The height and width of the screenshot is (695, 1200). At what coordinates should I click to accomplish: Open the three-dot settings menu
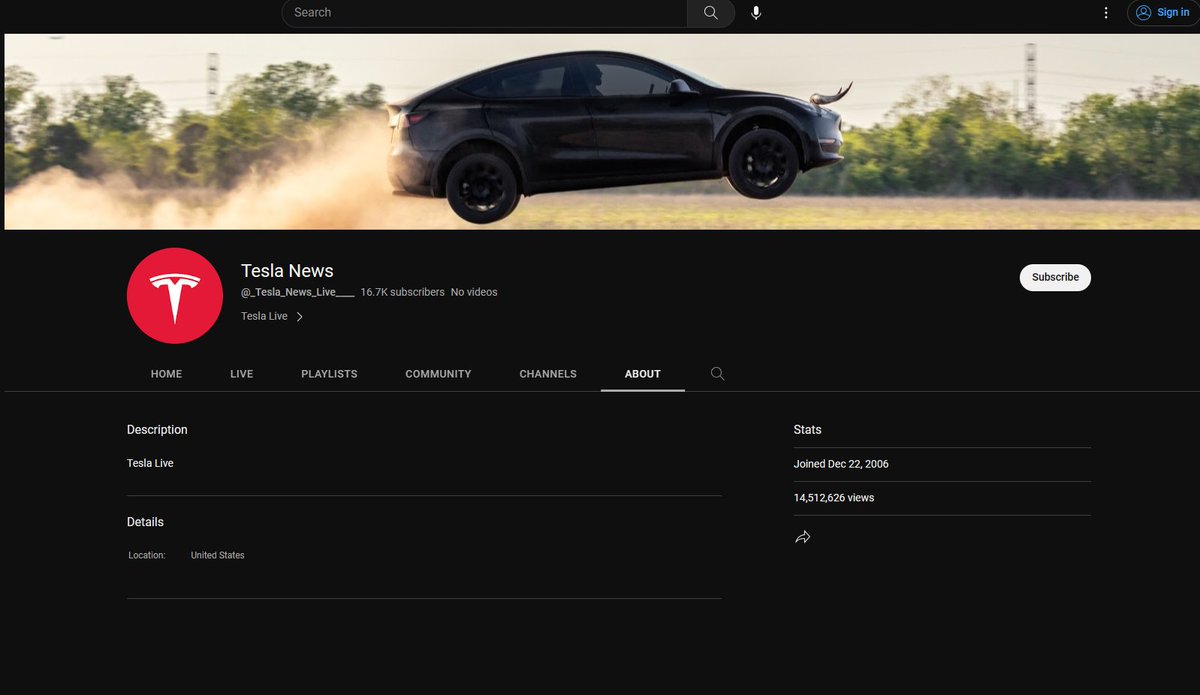1106,13
